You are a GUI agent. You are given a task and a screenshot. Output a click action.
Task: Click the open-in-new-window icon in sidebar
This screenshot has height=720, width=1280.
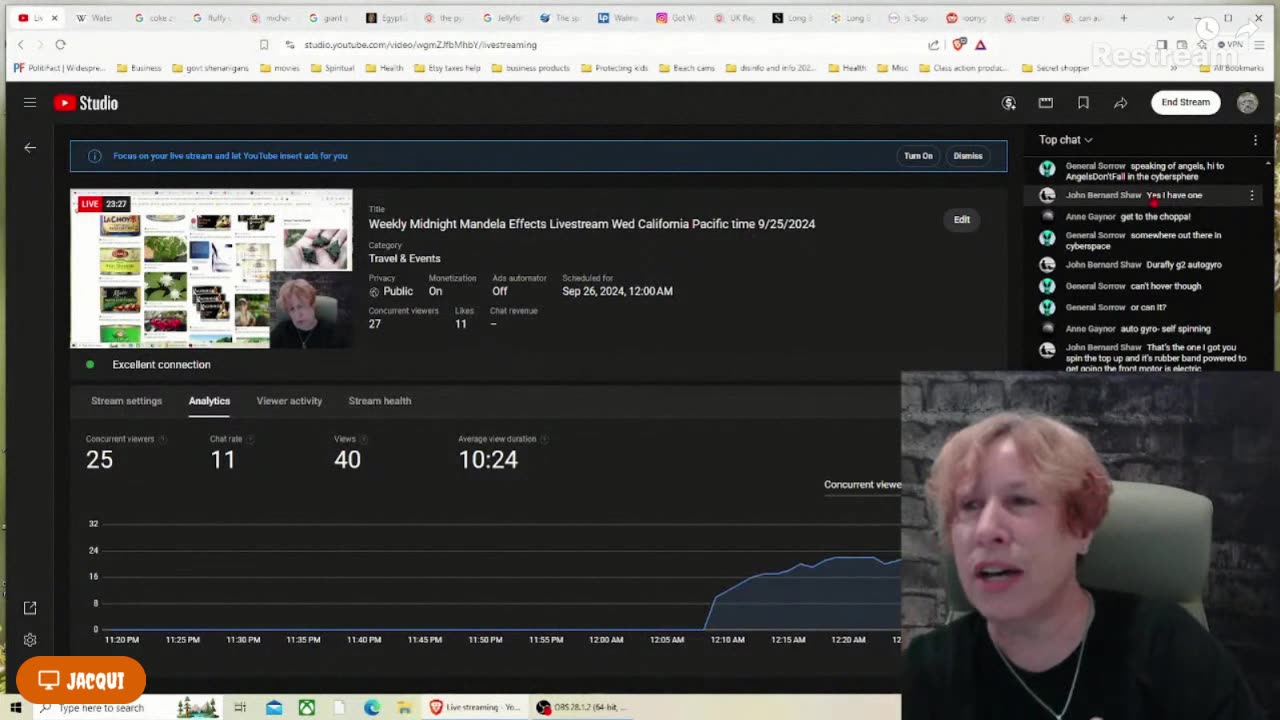tap(30, 608)
